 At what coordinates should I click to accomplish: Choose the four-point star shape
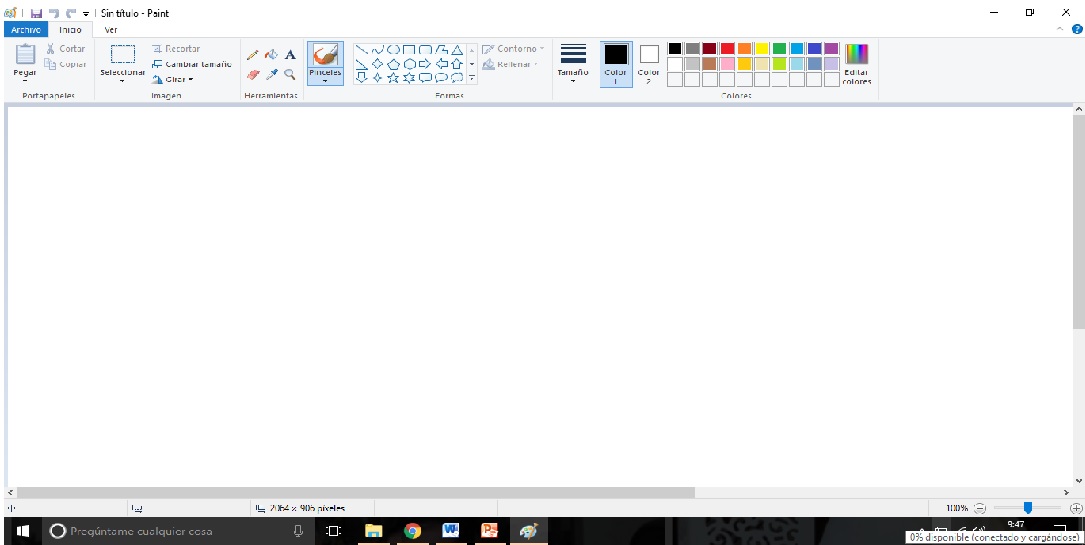pyautogui.click(x=377, y=77)
